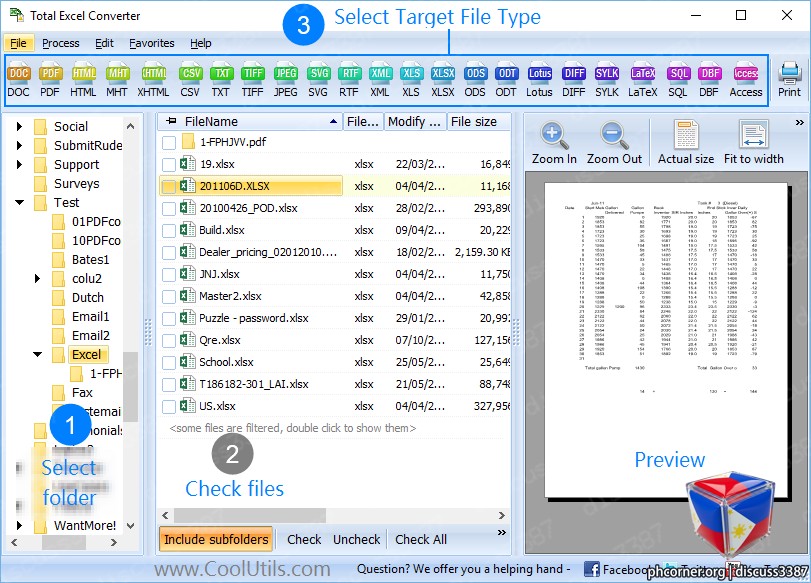Image resolution: width=811 pixels, height=583 pixels.
Task: Pick XHTML output format
Action: click(153, 81)
